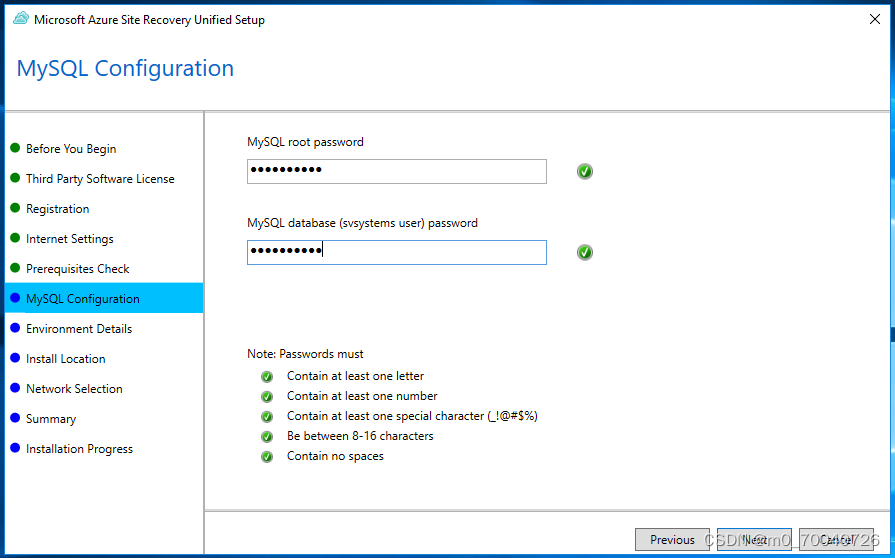Select the Registration step
Viewport: 895px width, 558px height.
coord(58,209)
